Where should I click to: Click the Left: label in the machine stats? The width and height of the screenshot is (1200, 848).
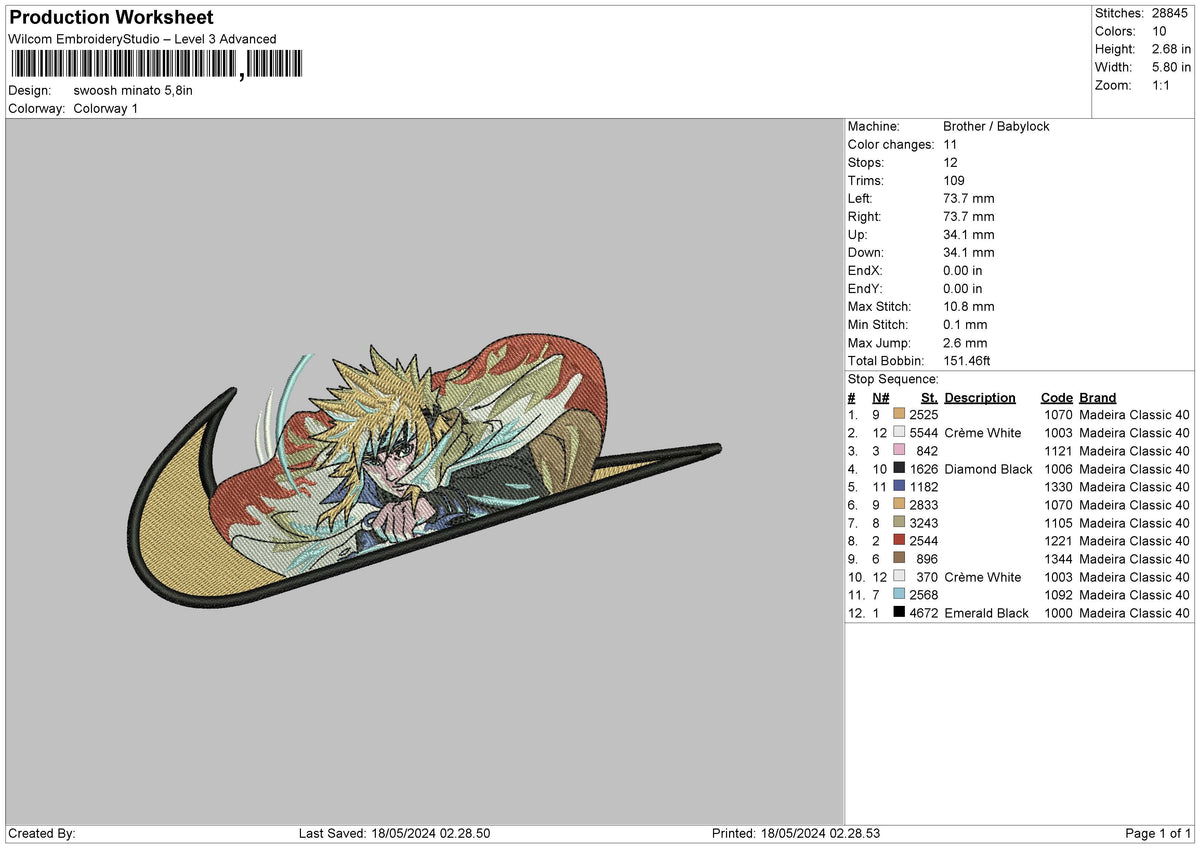coord(860,199)
